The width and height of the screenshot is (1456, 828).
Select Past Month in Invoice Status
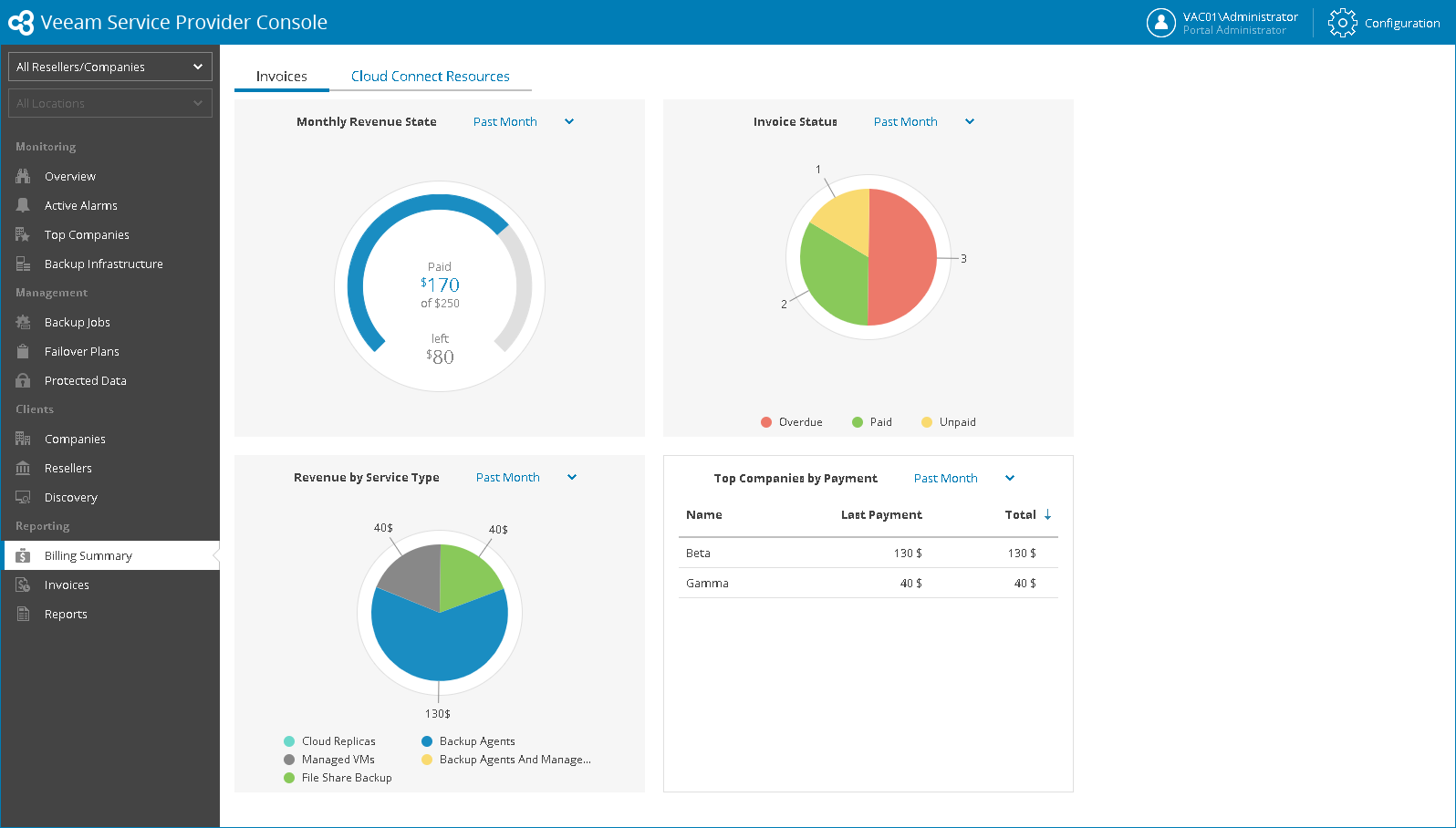pyautogui.click(x=905, y=121)
